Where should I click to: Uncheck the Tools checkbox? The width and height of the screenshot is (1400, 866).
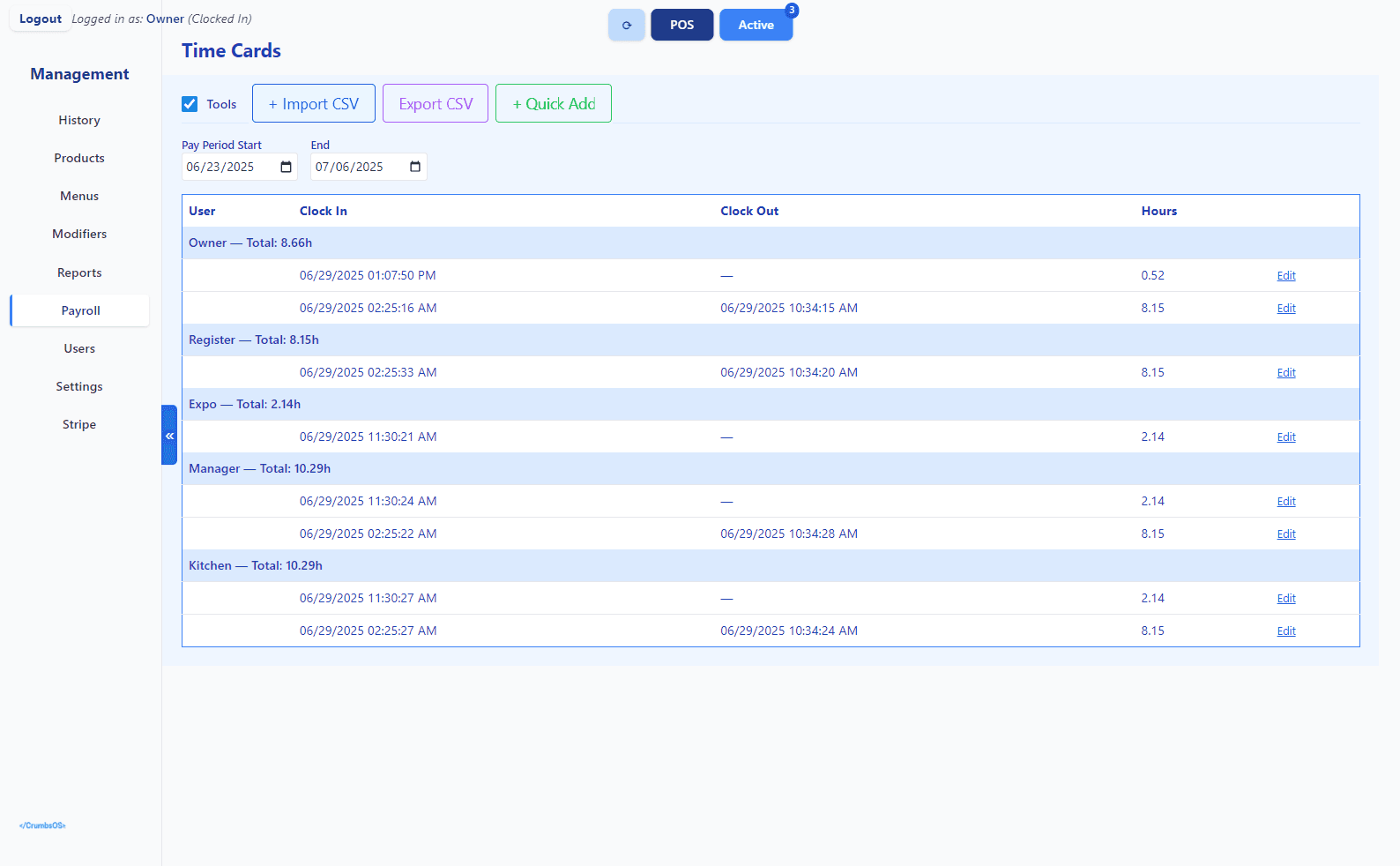190,104
